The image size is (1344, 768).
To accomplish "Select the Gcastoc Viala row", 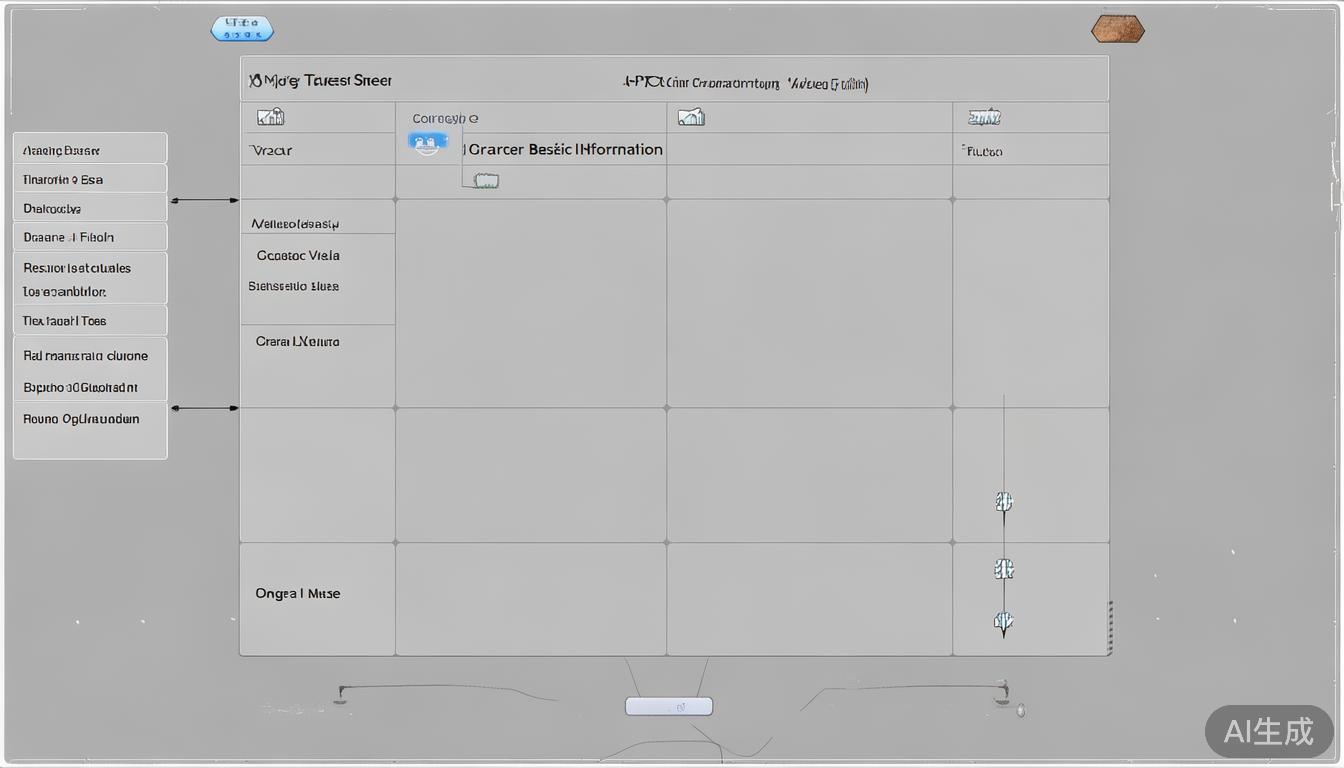I will coord(298,255).
